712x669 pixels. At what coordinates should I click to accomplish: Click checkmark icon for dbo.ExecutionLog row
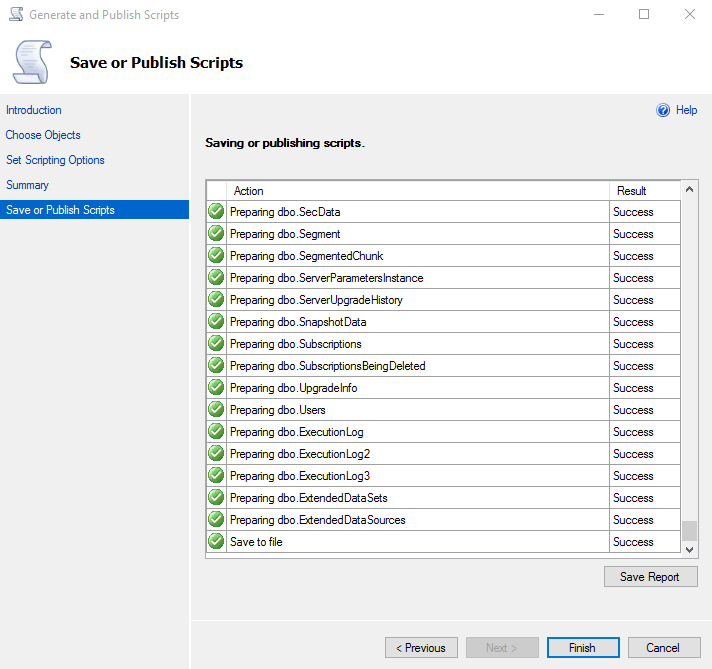tap(216, 431)
